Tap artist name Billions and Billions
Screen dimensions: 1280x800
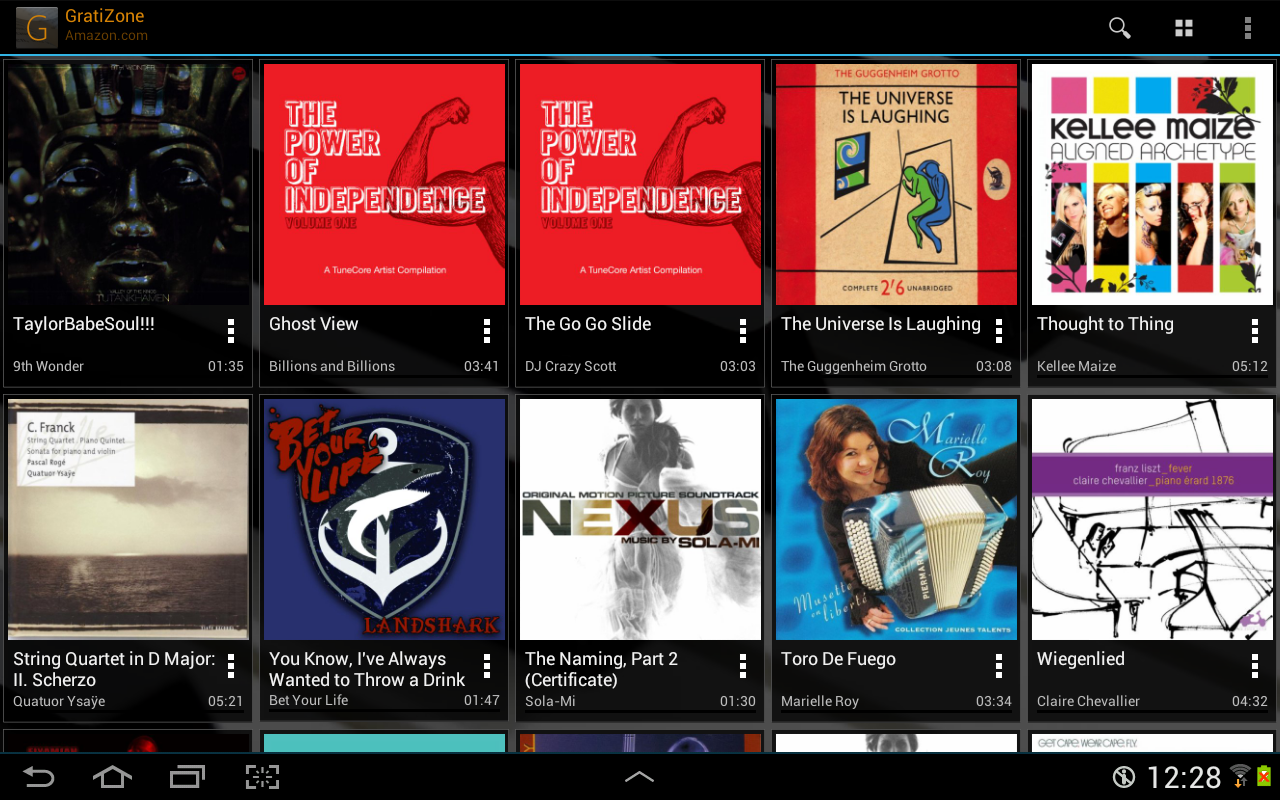(x=332, y=366)
